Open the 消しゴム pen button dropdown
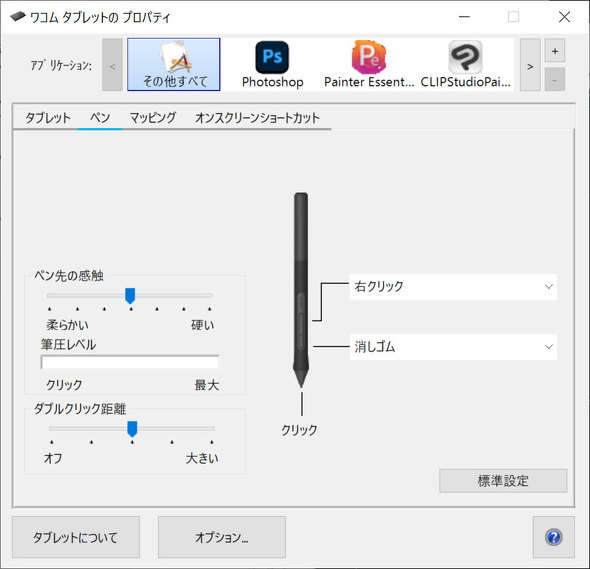The image size is (590, 569). click(x=453, y=347)
